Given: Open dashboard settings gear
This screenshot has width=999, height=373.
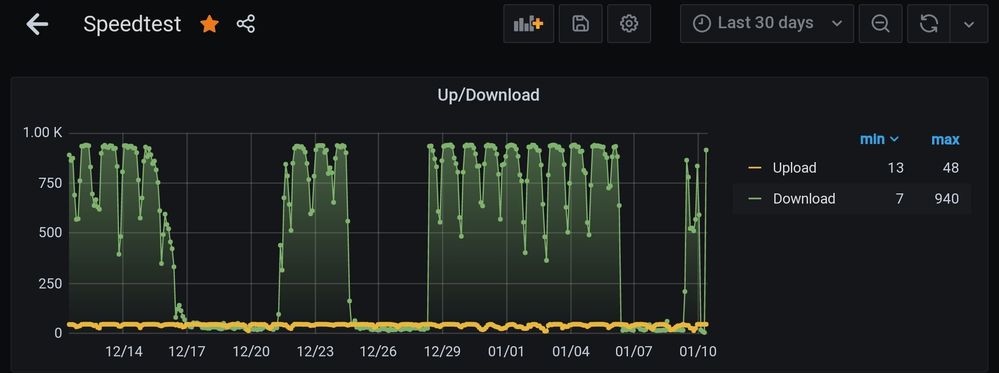Looking at the screenshot, I should [629, 24].
